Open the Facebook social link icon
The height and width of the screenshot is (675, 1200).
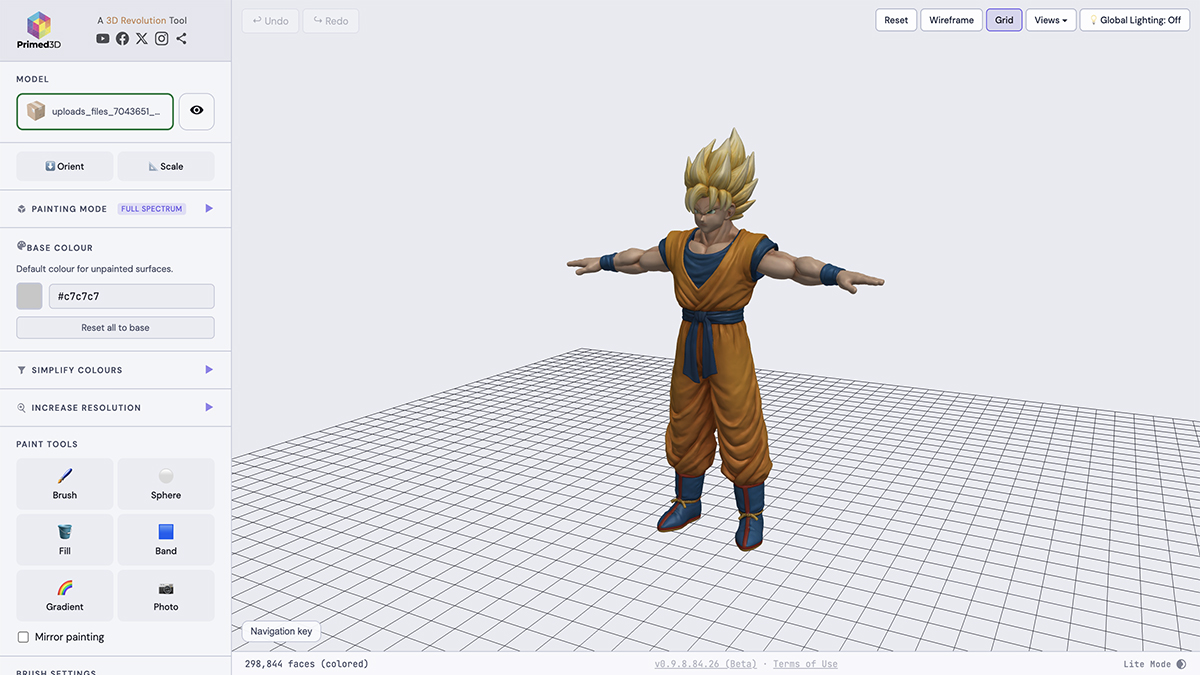point(122,38)
